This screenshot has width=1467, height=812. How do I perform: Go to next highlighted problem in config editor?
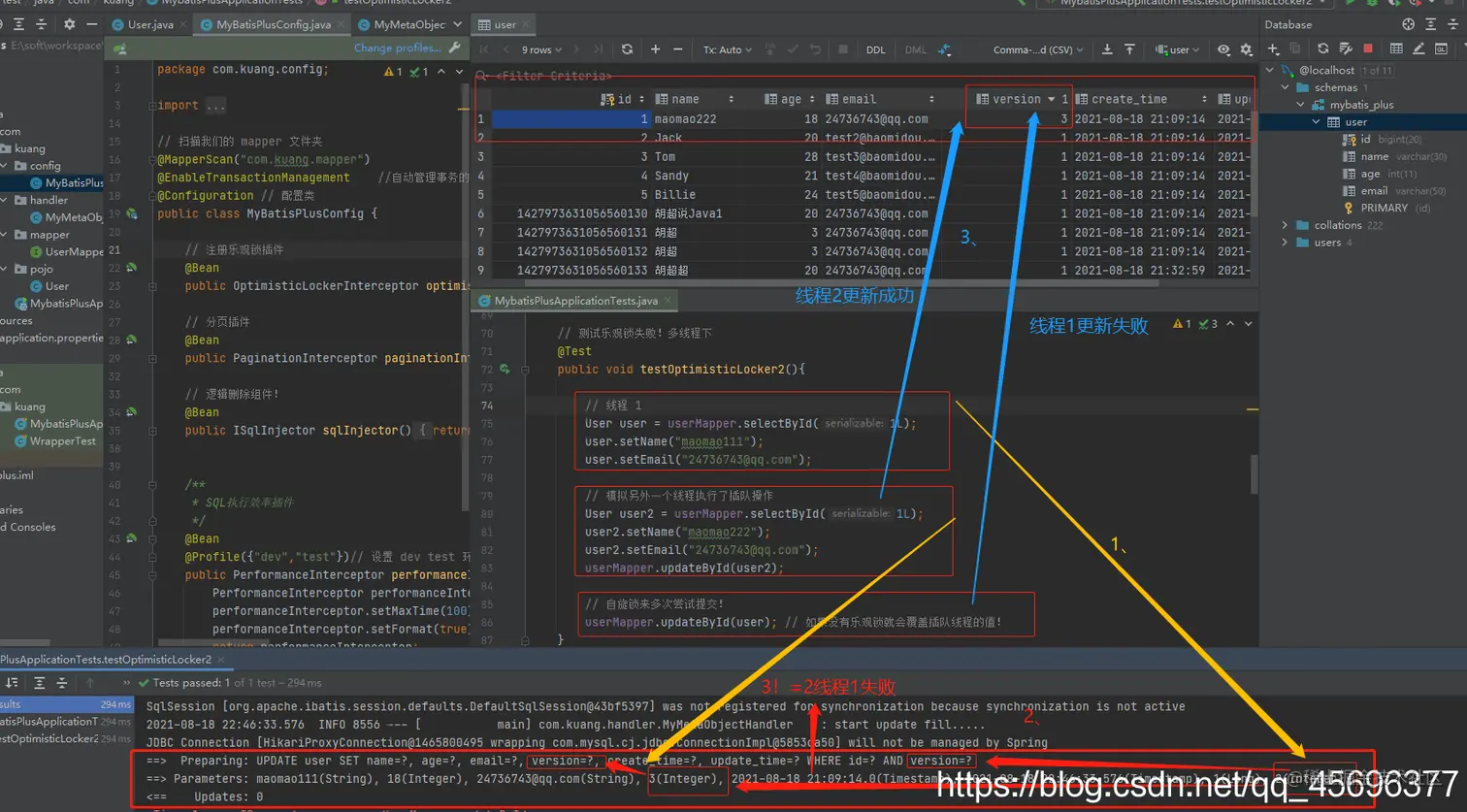click(459, 71)
